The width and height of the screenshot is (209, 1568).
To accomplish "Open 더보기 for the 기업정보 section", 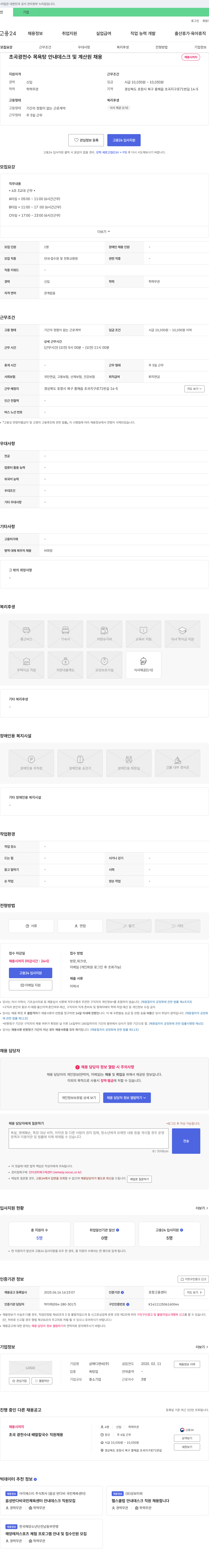I will (202, 1347).
